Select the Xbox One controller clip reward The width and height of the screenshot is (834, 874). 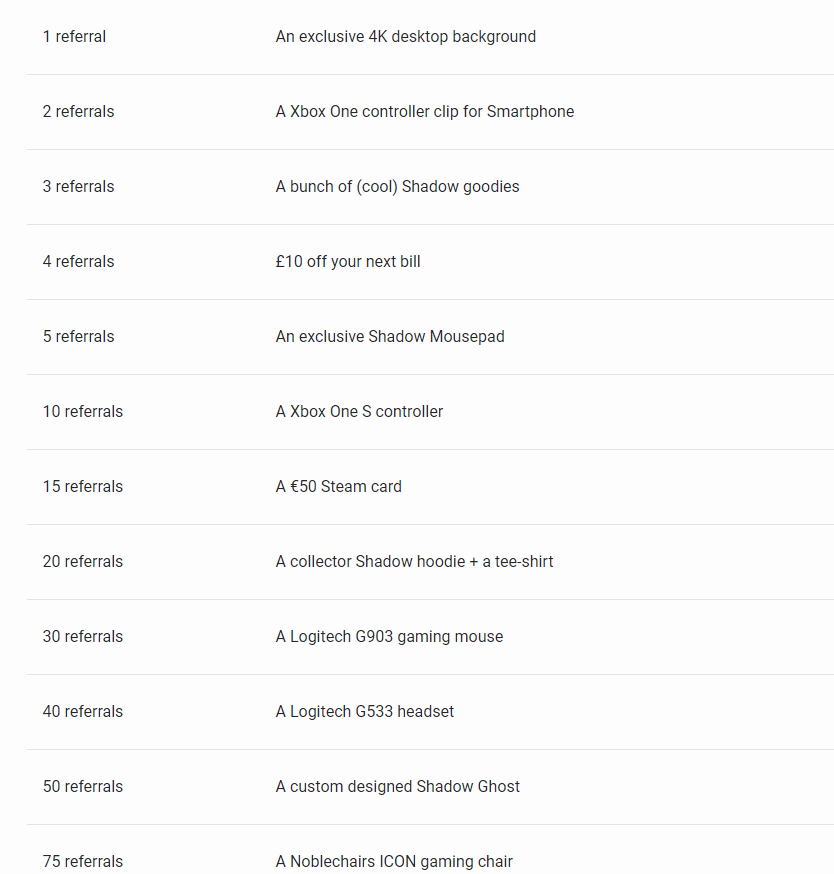pos(424,111)
